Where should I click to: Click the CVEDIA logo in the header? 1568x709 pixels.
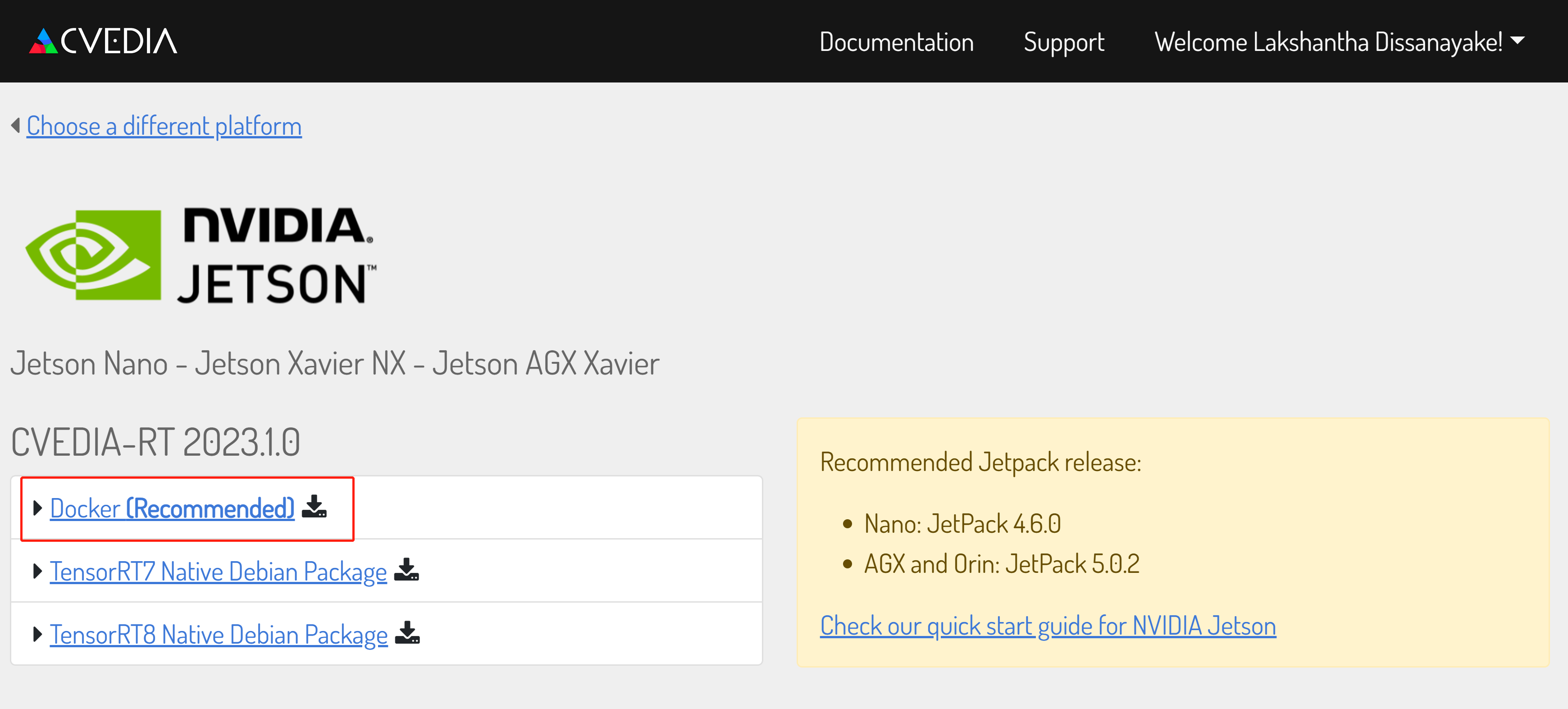click(x=104, y=41)
